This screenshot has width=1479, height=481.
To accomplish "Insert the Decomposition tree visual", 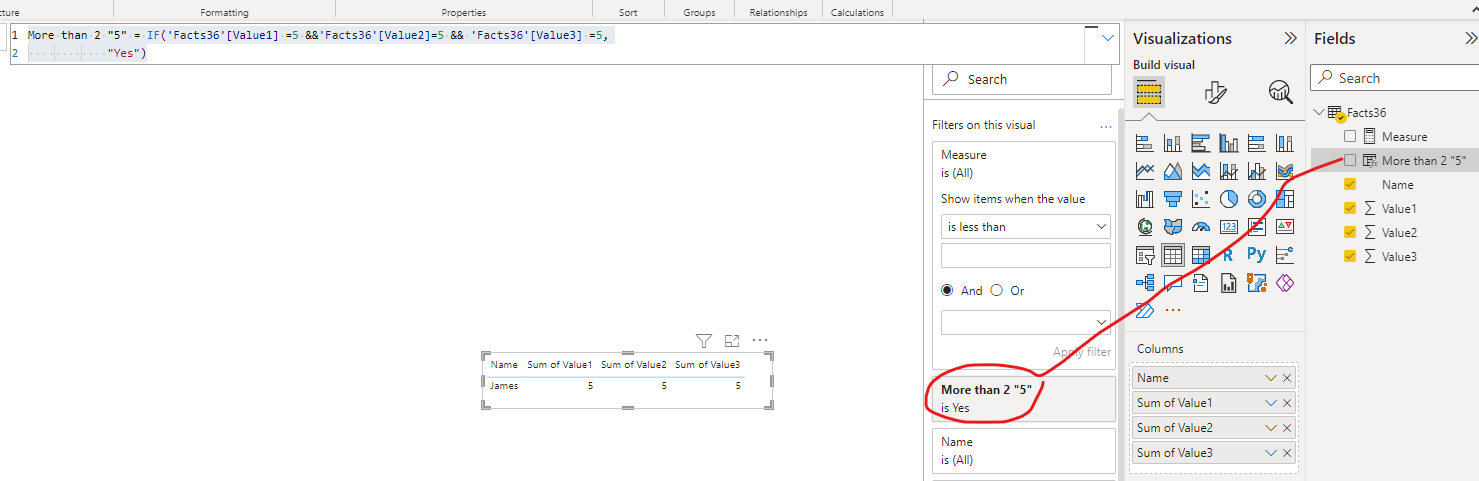I will [x=1145, y=283].
